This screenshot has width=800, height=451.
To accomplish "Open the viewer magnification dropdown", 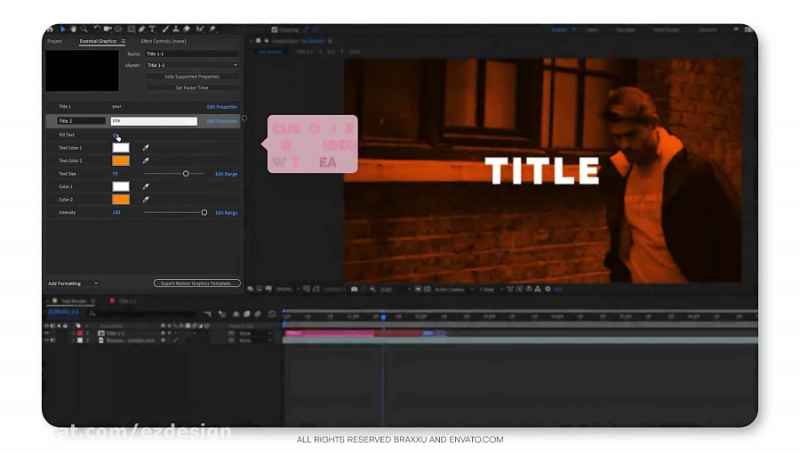I will point(285,289).
